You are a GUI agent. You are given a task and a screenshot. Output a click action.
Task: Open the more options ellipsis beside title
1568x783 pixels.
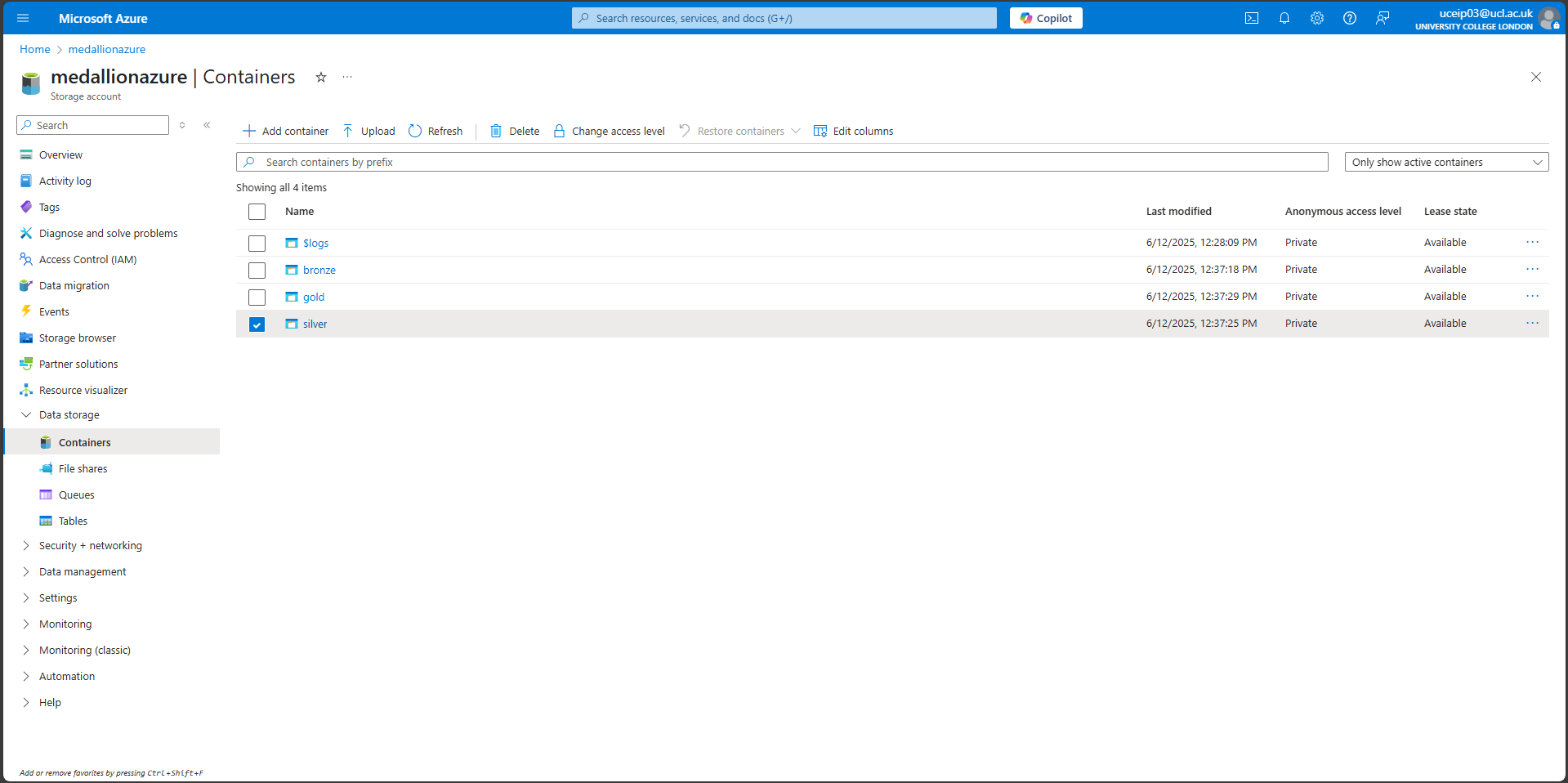point(347,77)
